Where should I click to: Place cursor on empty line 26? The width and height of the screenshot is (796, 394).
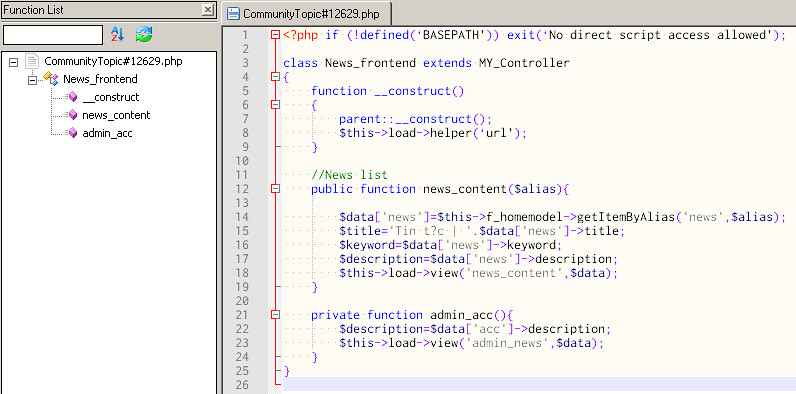point(539,385)
